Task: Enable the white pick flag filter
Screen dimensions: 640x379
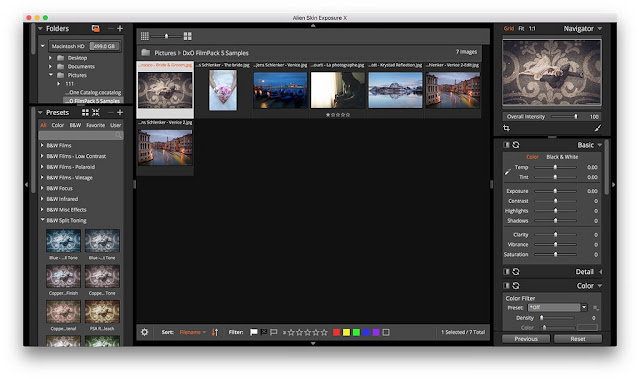Action: [253, 332]
